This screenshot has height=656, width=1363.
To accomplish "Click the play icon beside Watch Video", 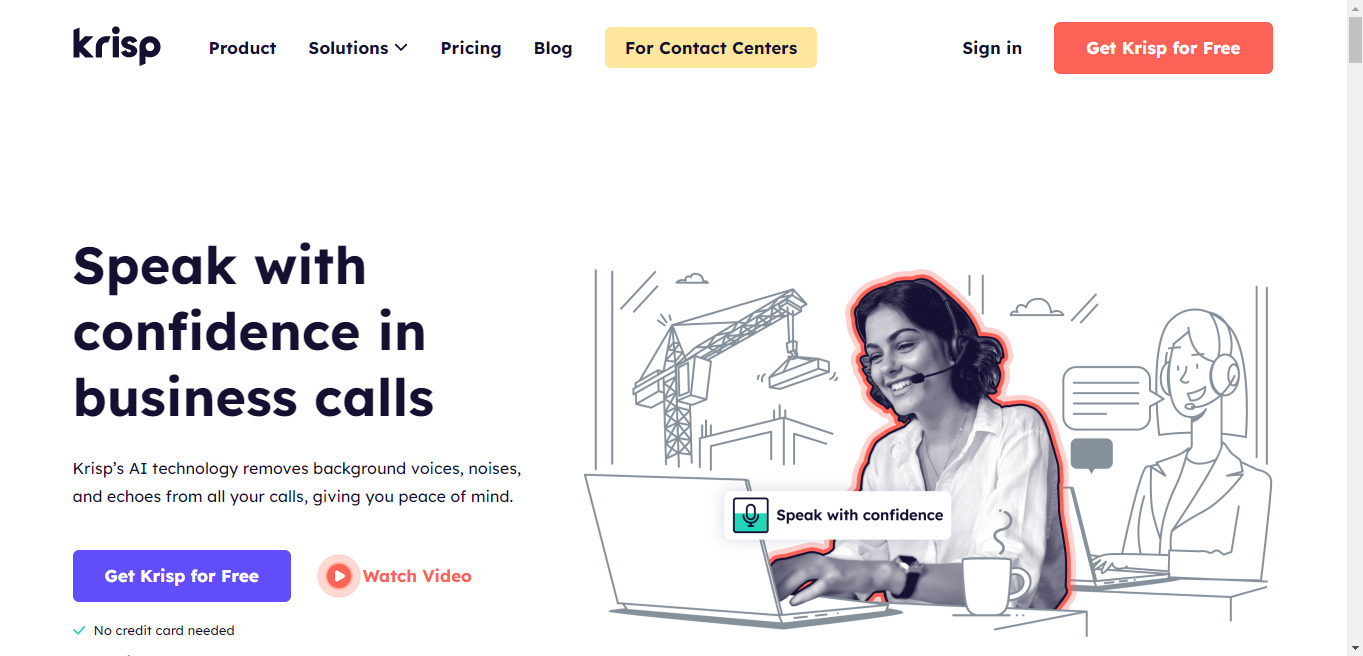I will pos(339,576).
